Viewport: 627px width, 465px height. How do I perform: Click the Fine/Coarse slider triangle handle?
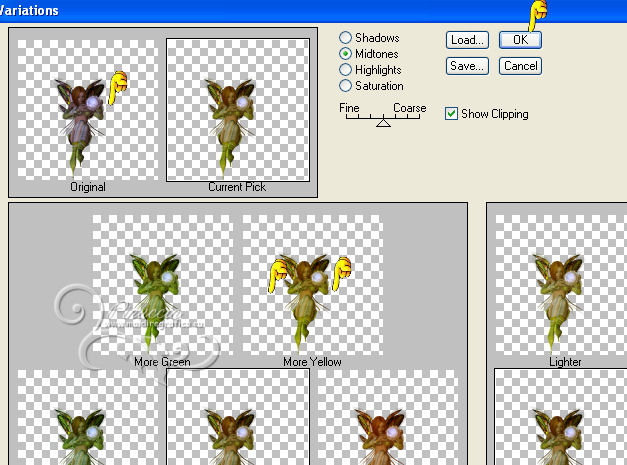click(x=383, y=123)
